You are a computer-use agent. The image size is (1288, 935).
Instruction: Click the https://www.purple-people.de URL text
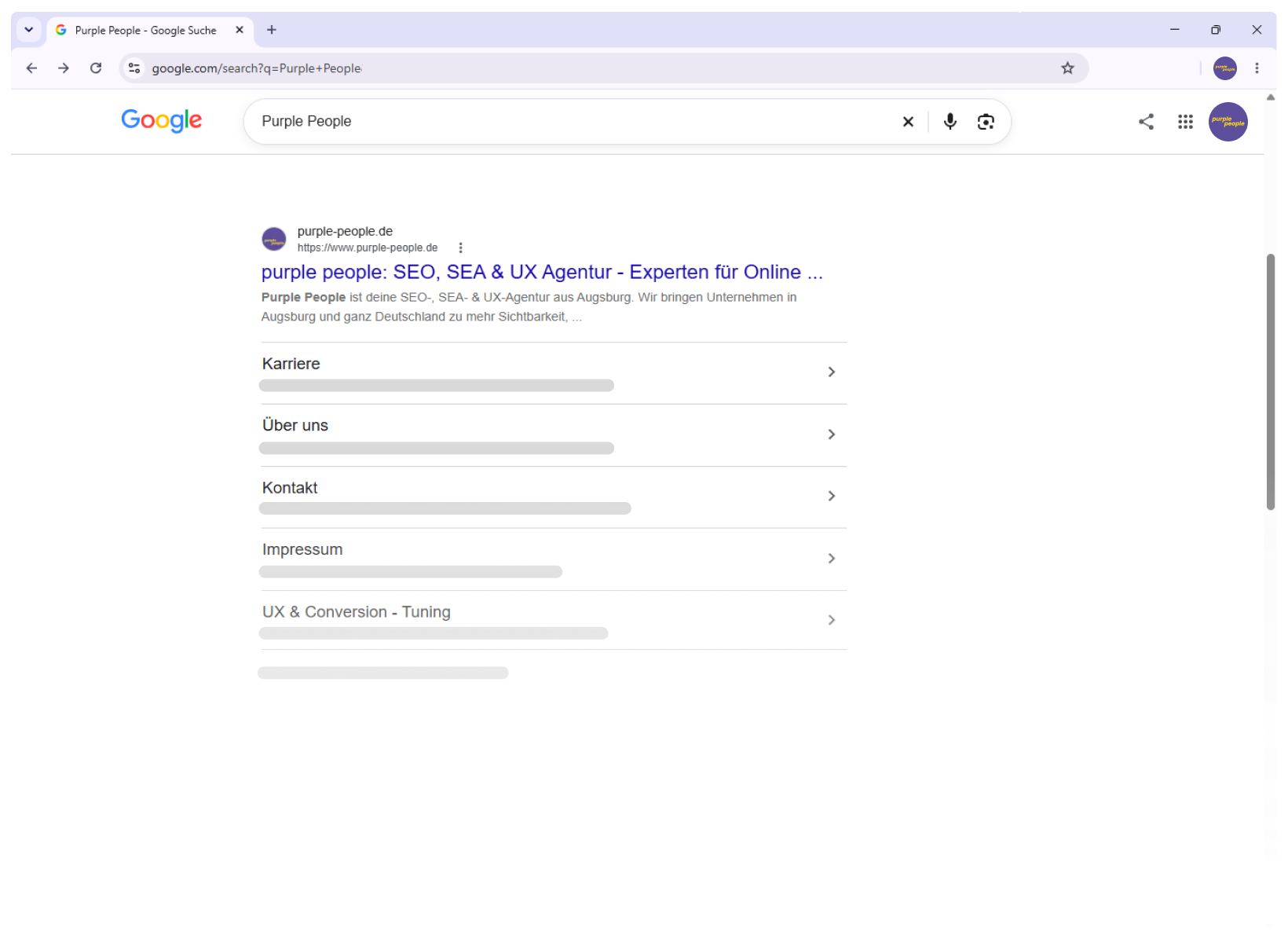click(x=368, y=247)
